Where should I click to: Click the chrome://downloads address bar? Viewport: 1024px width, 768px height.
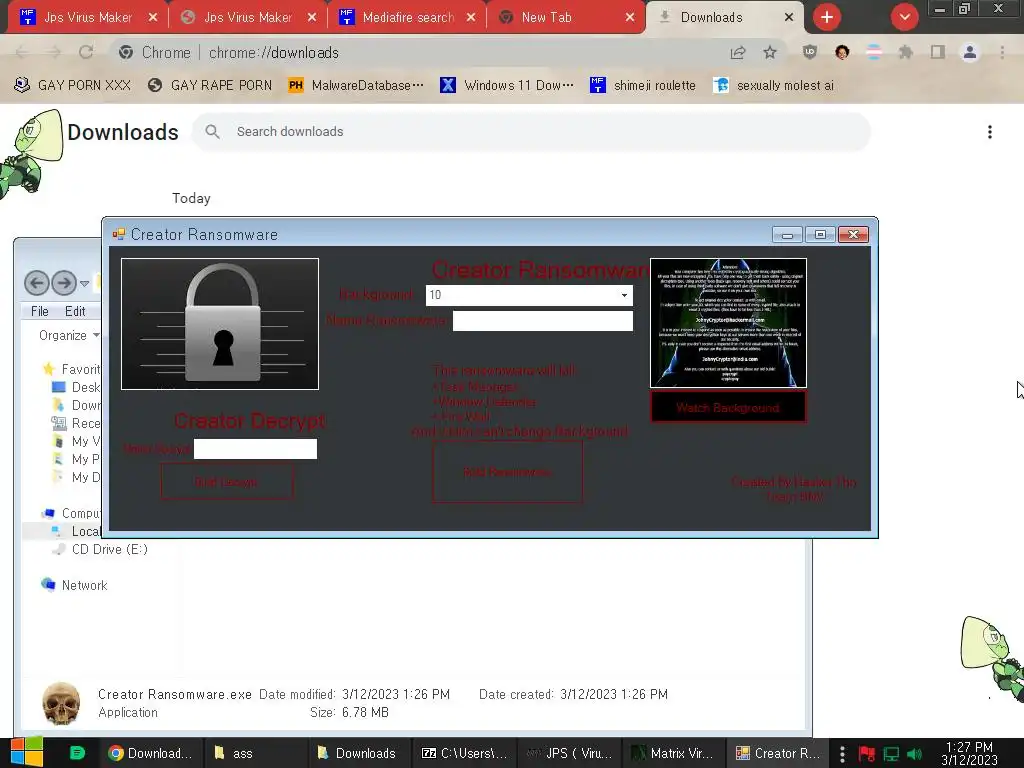418,52
